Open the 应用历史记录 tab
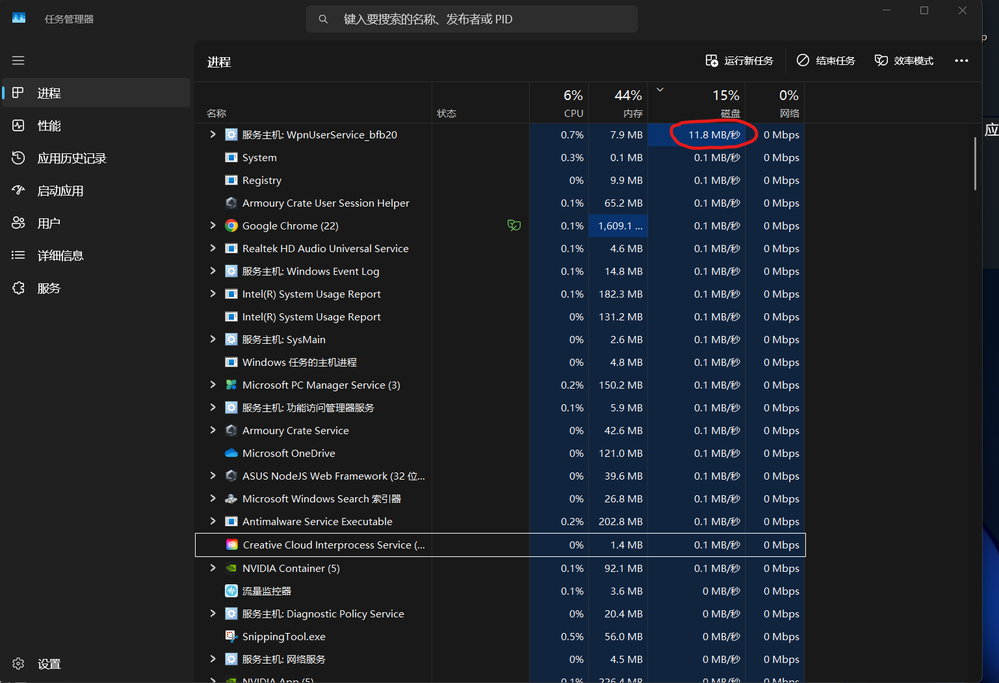The image size is (999, 683). pos(97,158)
